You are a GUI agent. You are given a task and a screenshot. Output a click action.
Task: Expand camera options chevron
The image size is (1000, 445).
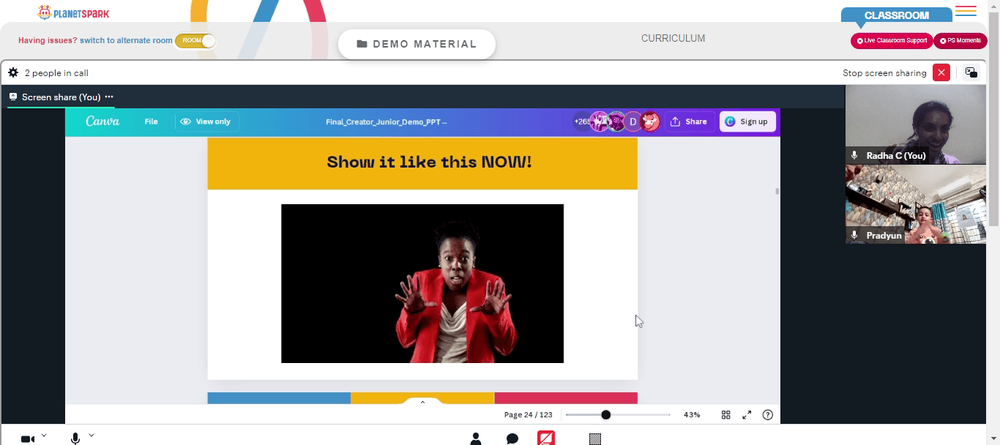click(x=44, y=435)
